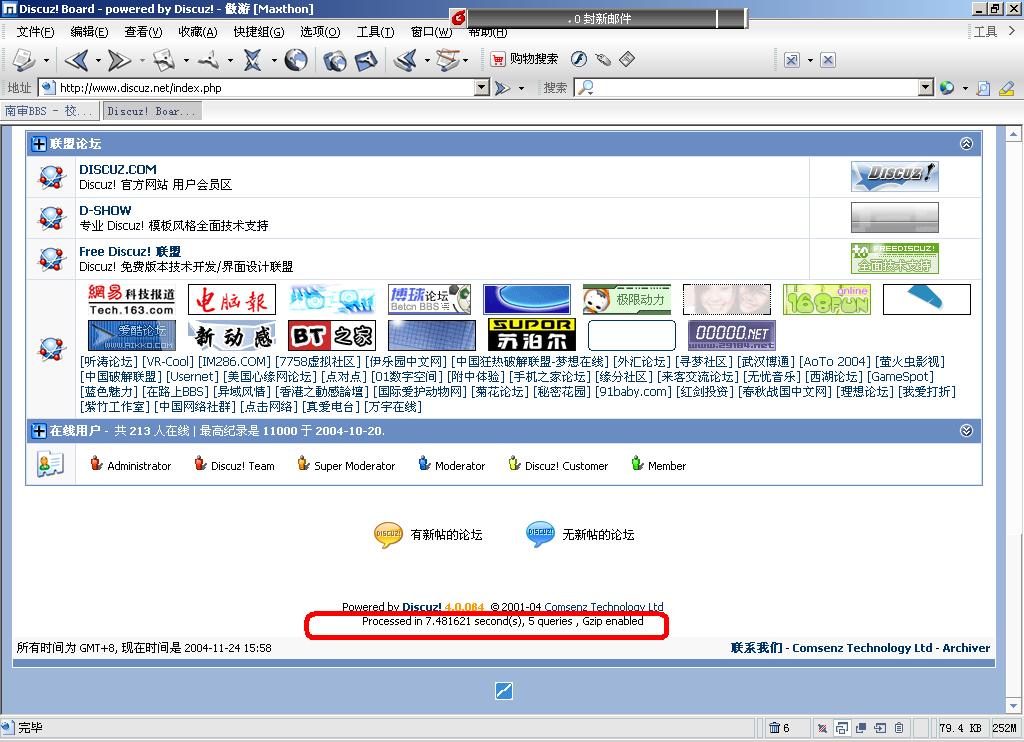
Task: Expand the 在线用户 section via chevron
Action: [x=967, y=430]
